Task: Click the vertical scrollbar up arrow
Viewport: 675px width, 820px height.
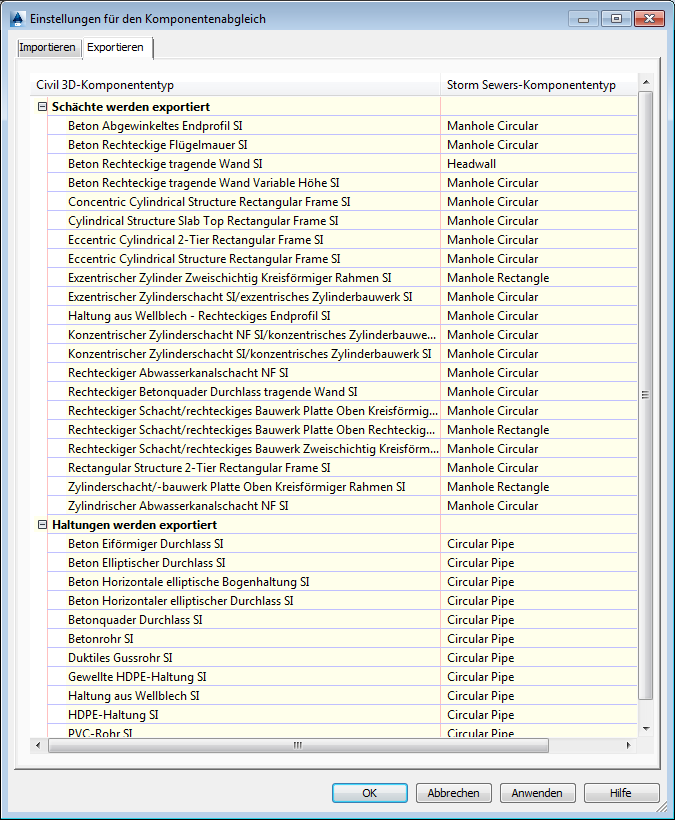Action: pyautogui.click(x=646, y=82)
